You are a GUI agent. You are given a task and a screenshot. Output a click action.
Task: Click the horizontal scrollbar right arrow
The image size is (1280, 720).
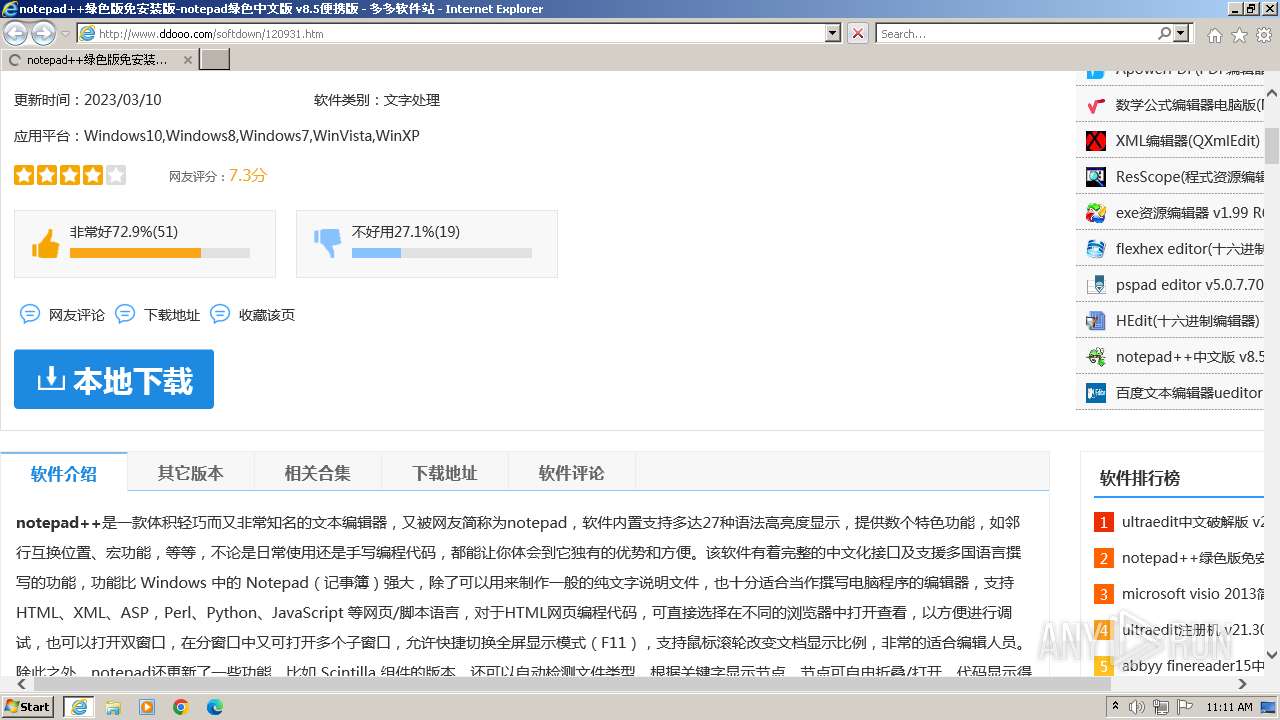1243,685
